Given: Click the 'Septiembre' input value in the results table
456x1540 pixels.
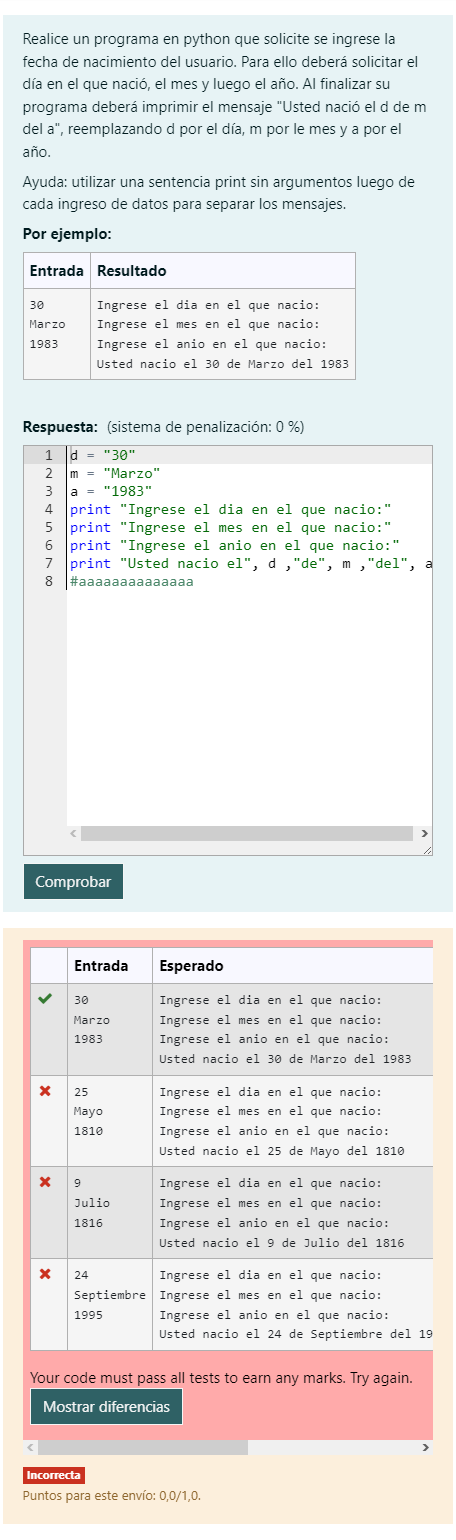Looking at the screenshot, I should [x=110, y=1295].
